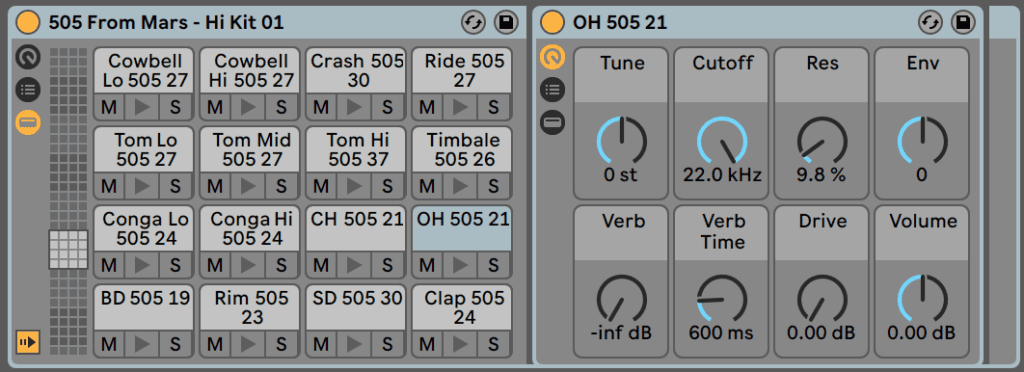Hide Macro controls in OH 505 21 sidebar

click(552, 57)
